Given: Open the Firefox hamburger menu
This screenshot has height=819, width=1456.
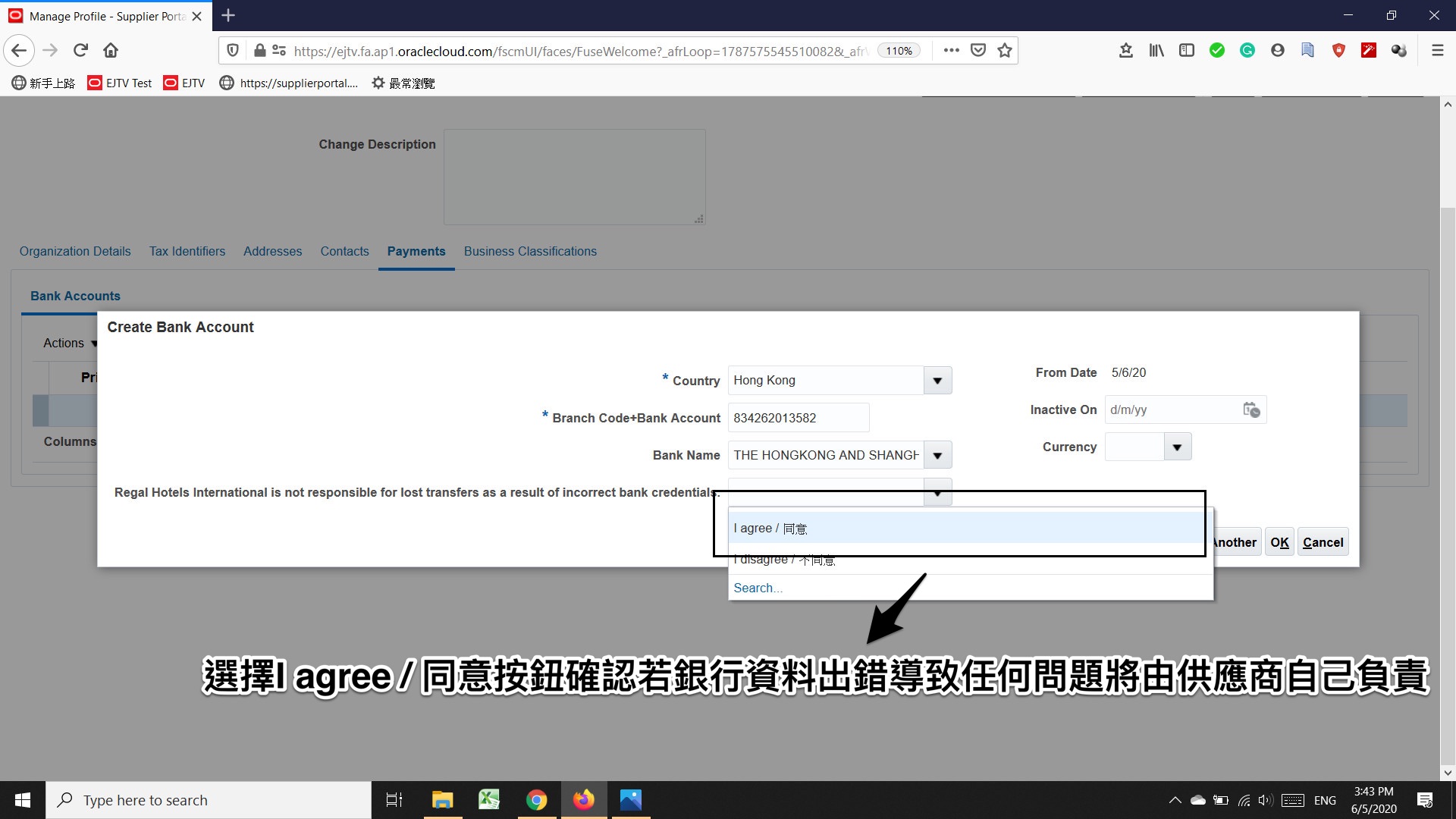Looking at the screenshot, I should pos(1437,51).
